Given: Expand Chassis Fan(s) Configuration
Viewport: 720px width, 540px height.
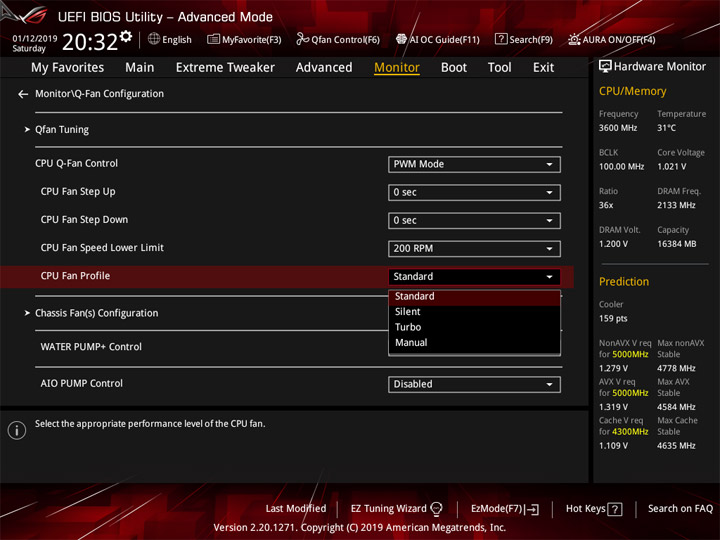Looking at the screenshot, I should (96, 313).
